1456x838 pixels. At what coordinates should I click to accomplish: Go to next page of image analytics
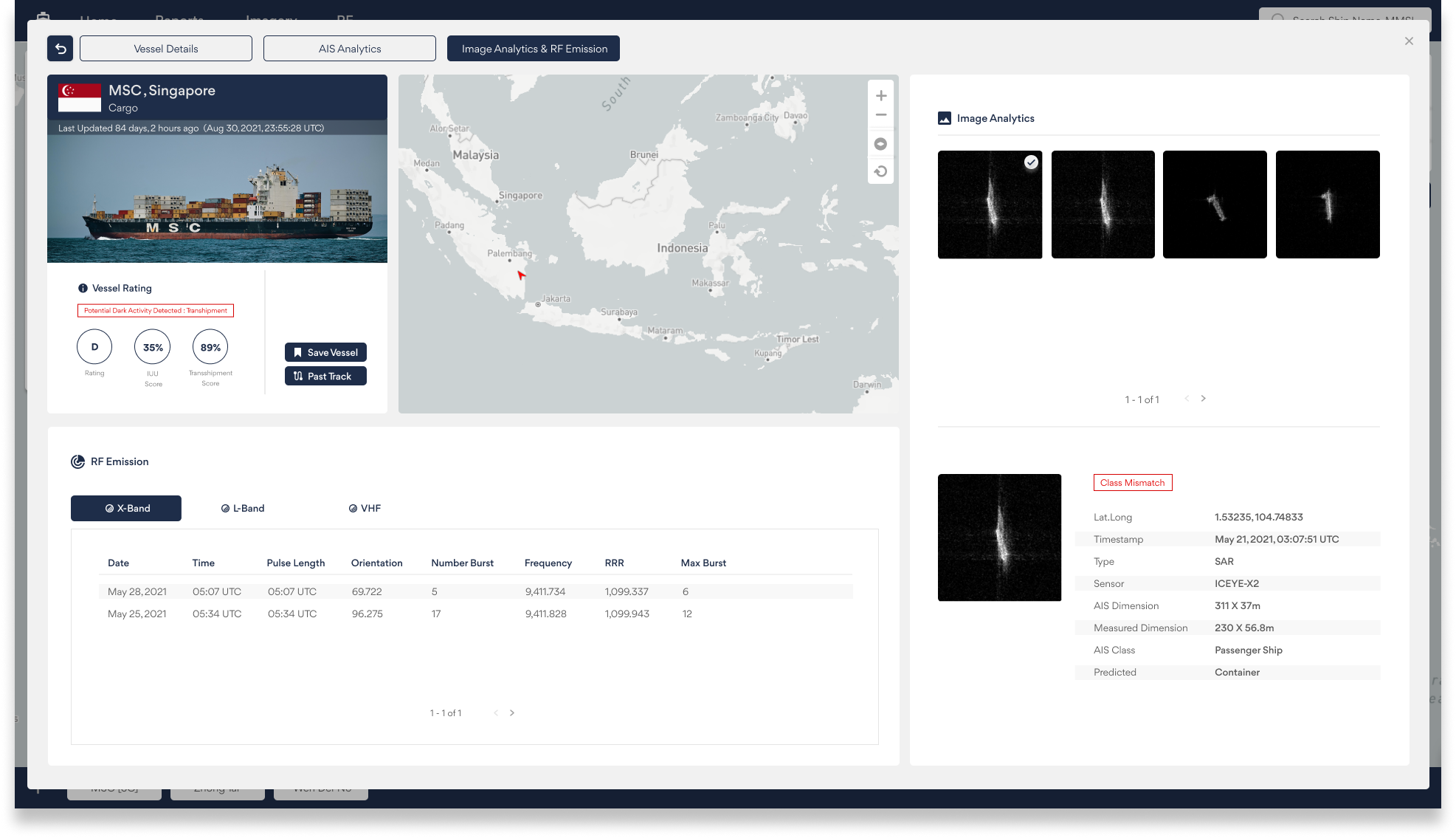click(1204, 399)
